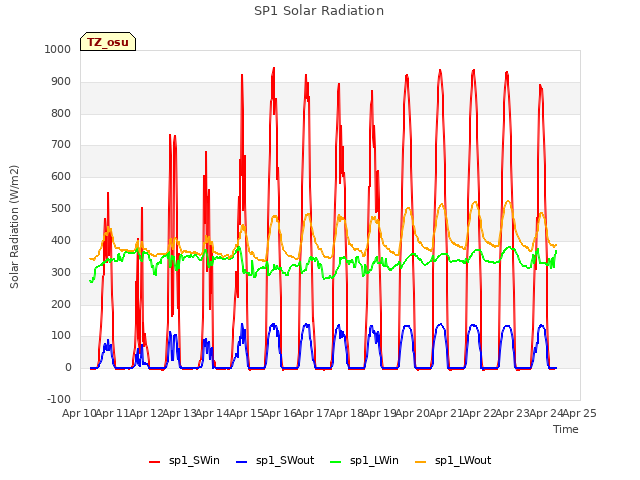This screenshot has height=480, width=640.
Task: Click the 200 y-axis tick label
Action: point(61,304)
